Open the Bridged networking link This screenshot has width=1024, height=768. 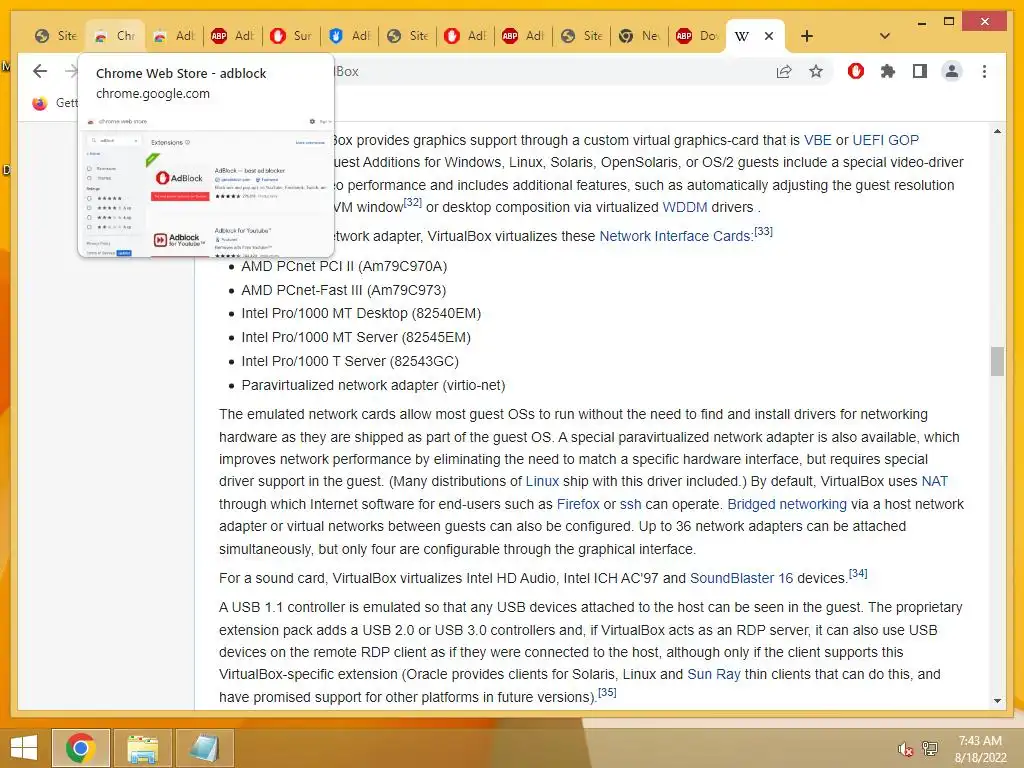[x=786, y=504]
